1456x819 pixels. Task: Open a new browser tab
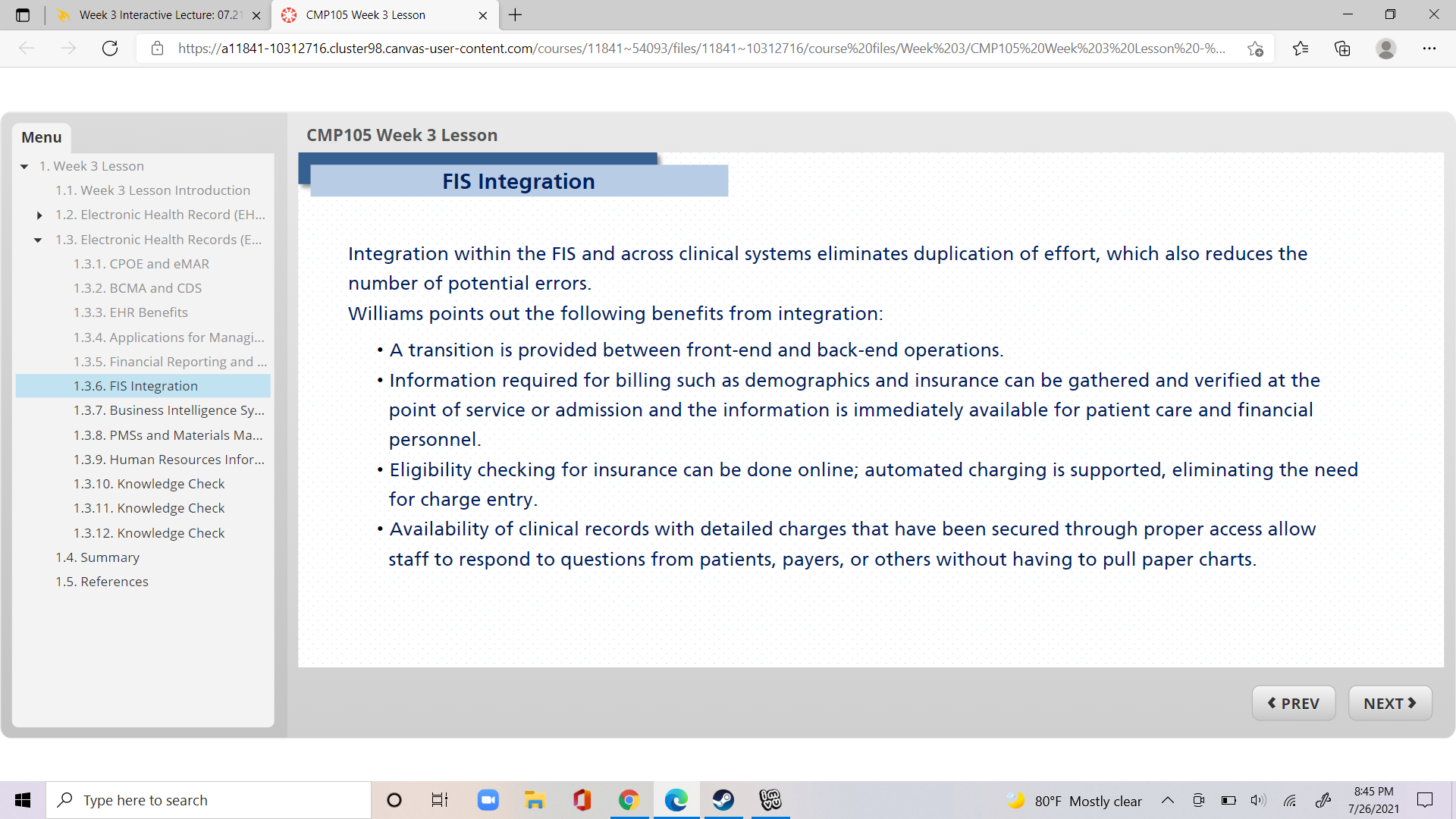[516, 15]
